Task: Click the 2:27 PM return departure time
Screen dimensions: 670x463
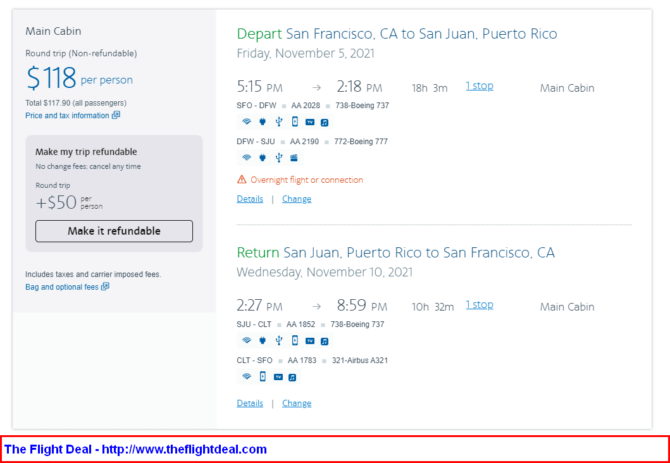Action: 260,306
